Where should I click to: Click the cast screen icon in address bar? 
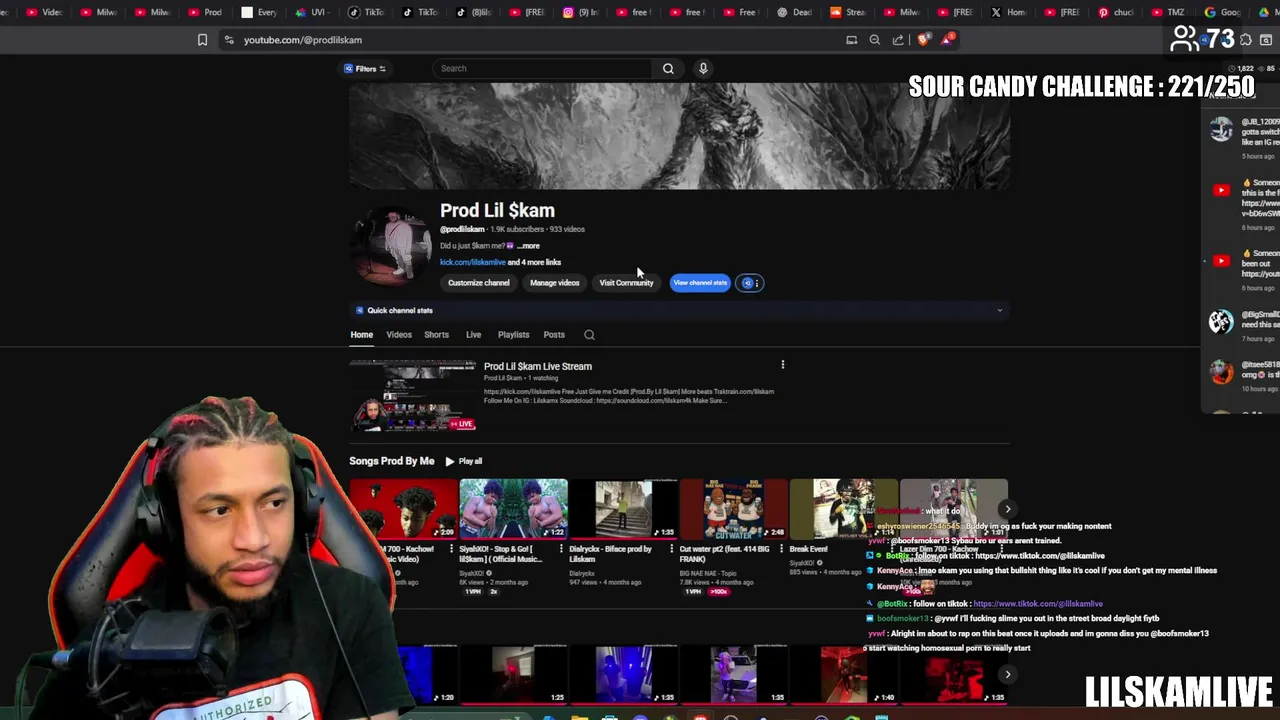point(851,40)
